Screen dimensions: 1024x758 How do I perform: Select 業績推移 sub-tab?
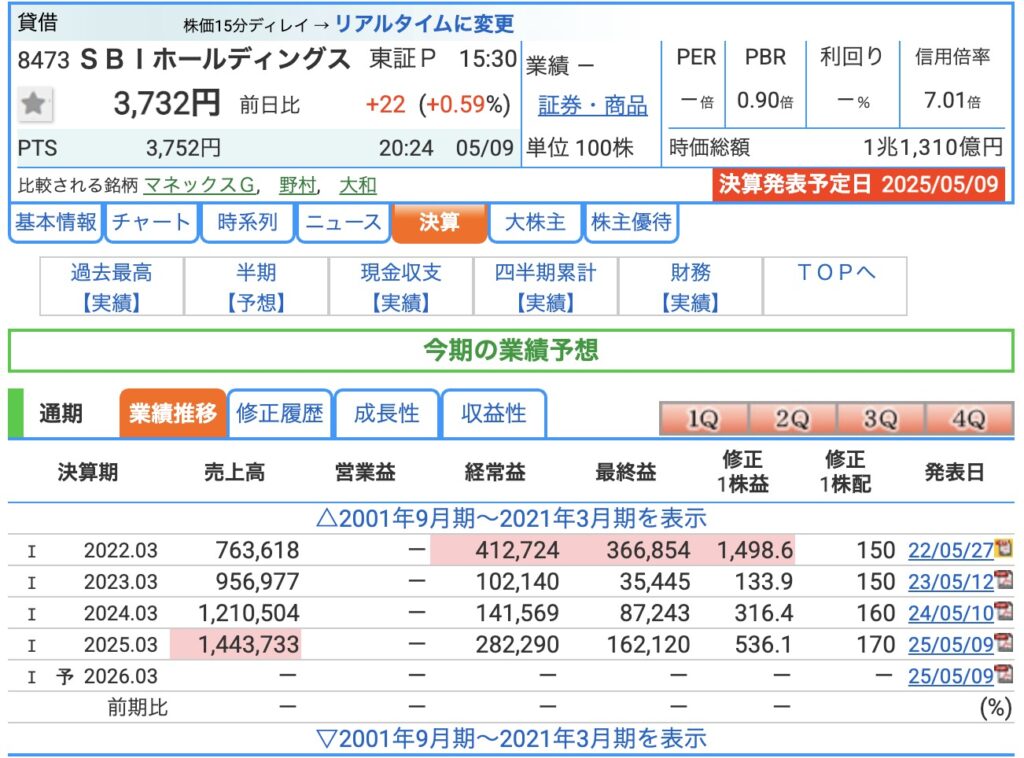(x=173, y=413)
